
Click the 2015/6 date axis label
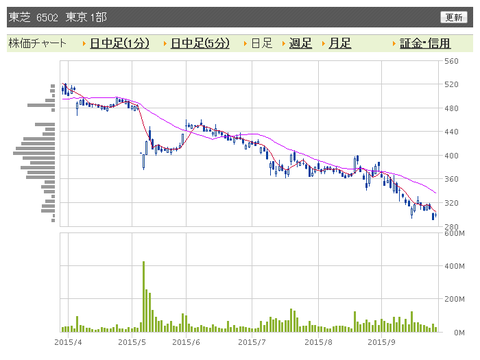pos(186,342)
